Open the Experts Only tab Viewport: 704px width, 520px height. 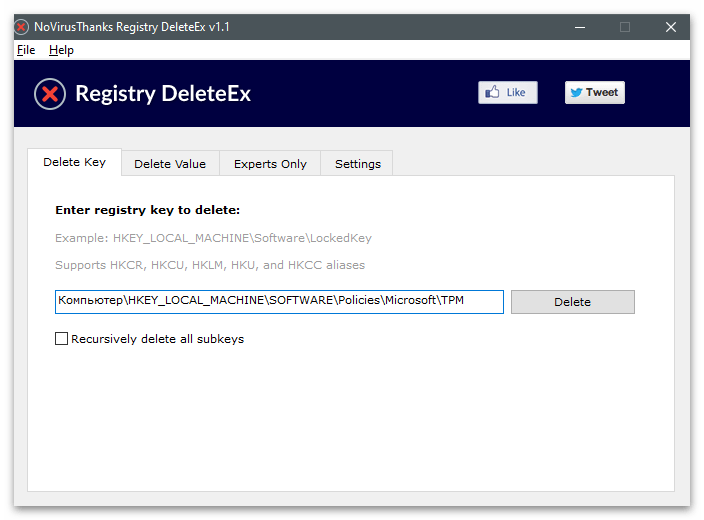[270, 164]
